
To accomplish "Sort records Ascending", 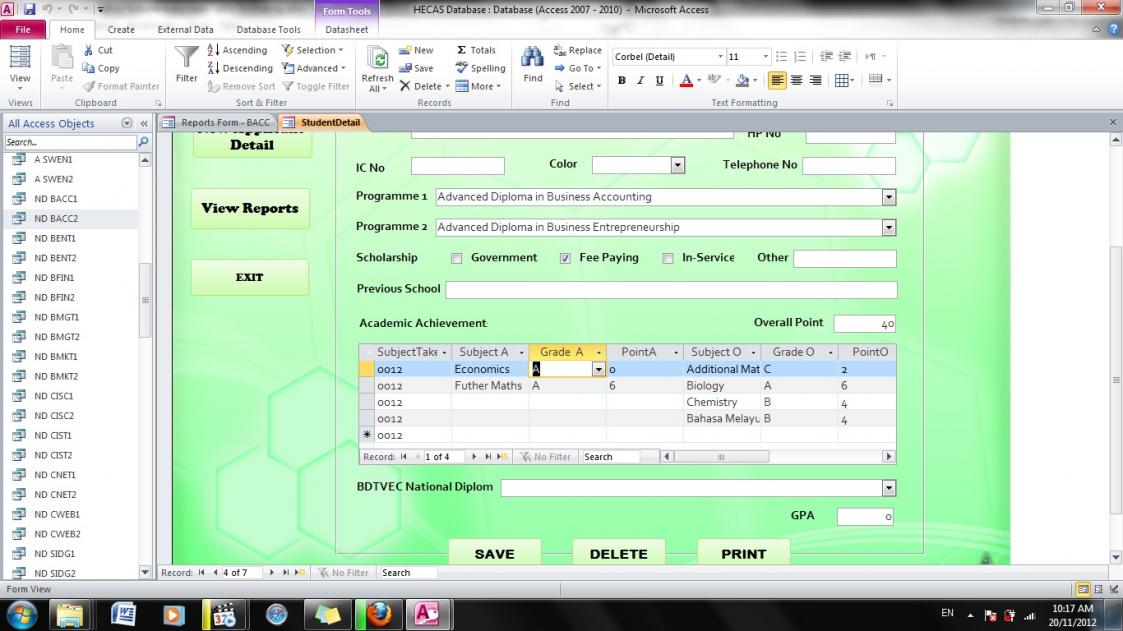I will point(238,50).
